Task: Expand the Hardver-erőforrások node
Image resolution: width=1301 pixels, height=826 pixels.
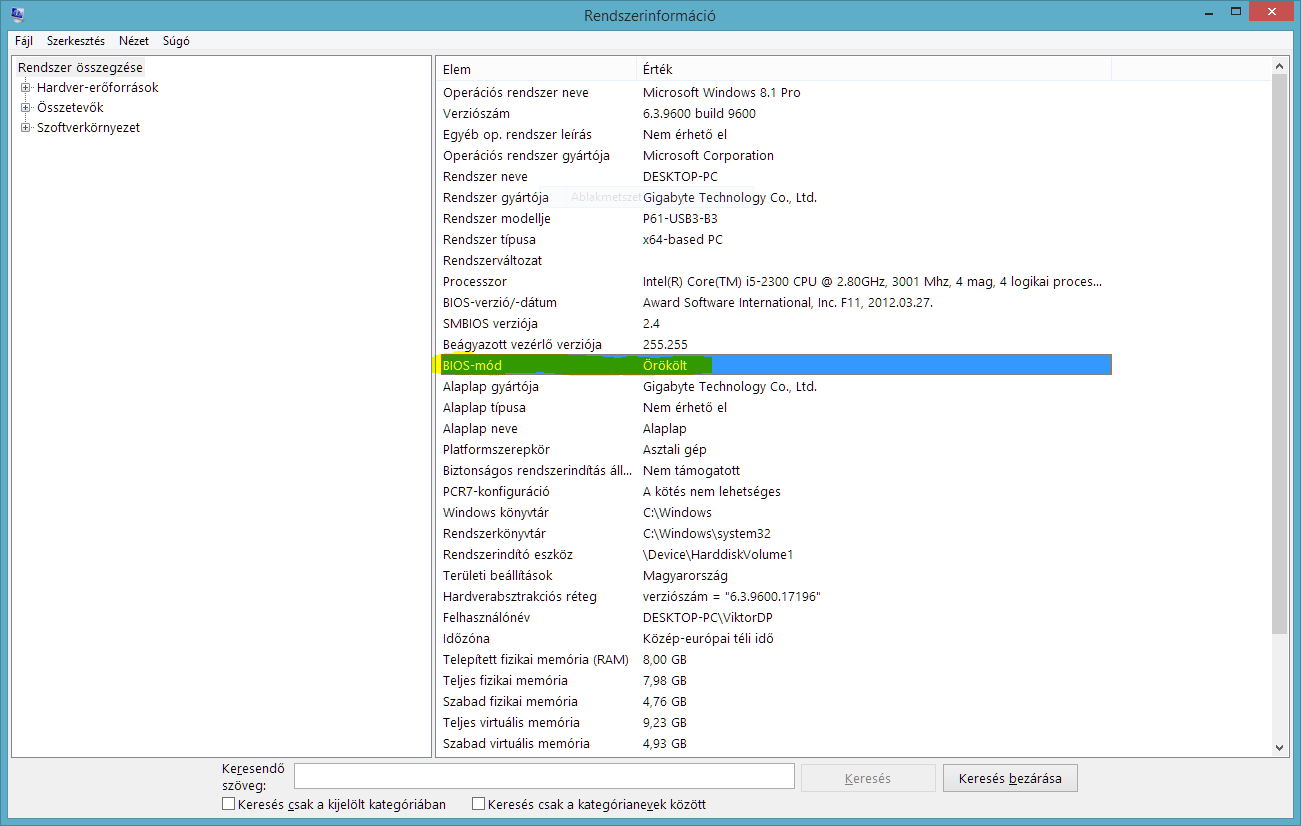Action: pos(26,88)
